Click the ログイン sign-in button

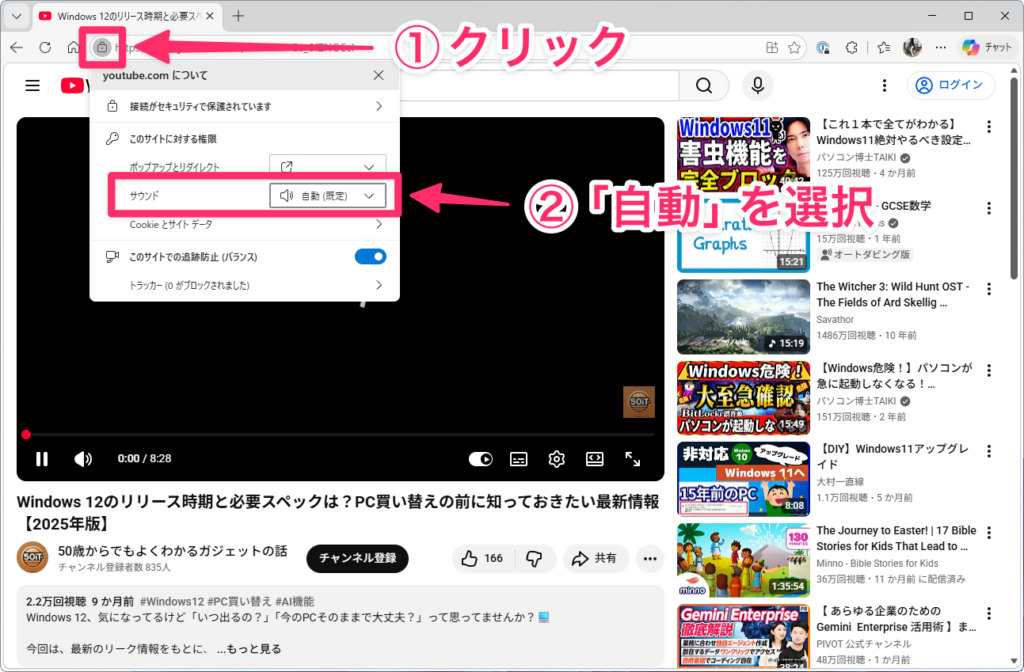point(951,85)
